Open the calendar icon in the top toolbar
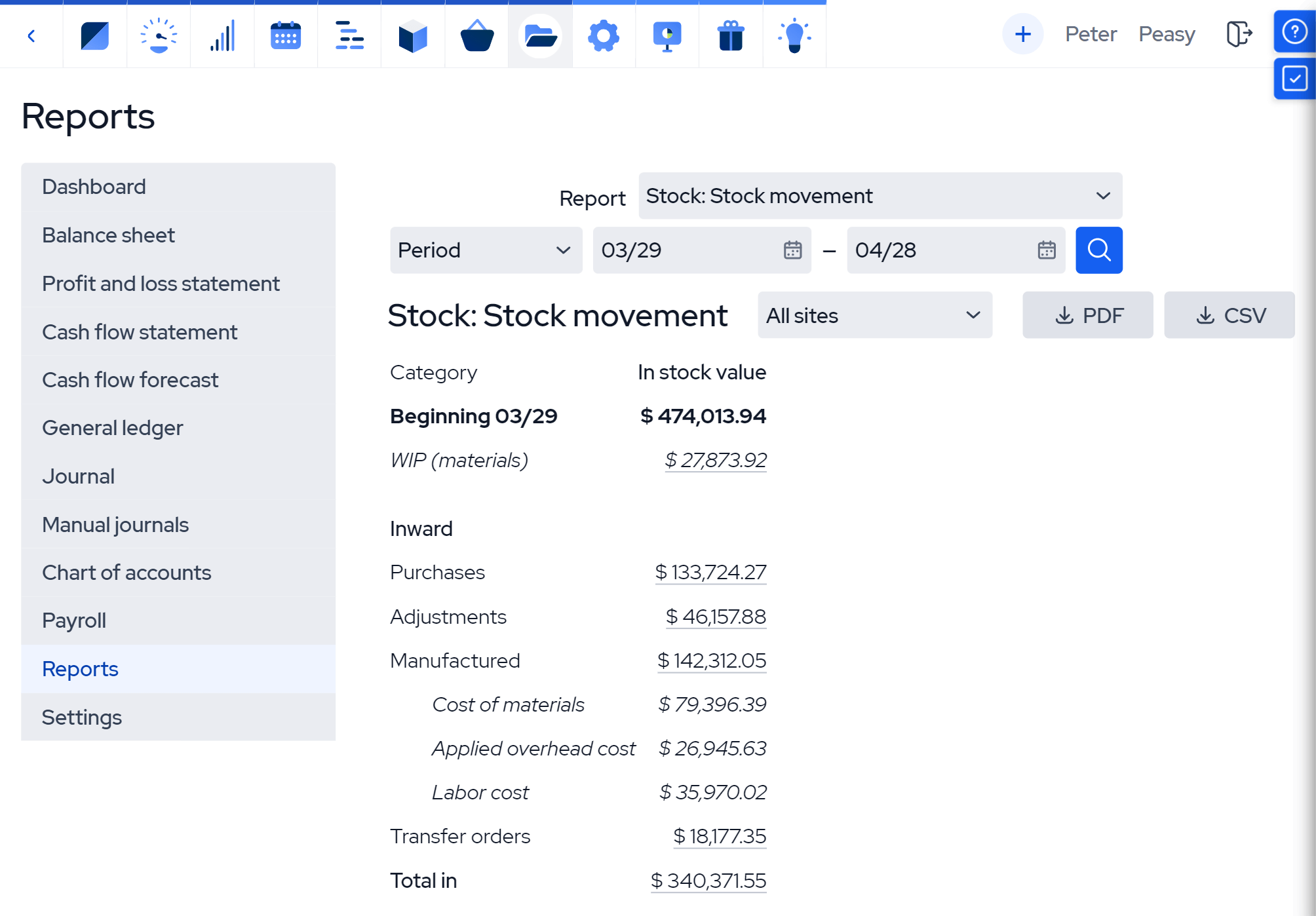 coord(286,35)
